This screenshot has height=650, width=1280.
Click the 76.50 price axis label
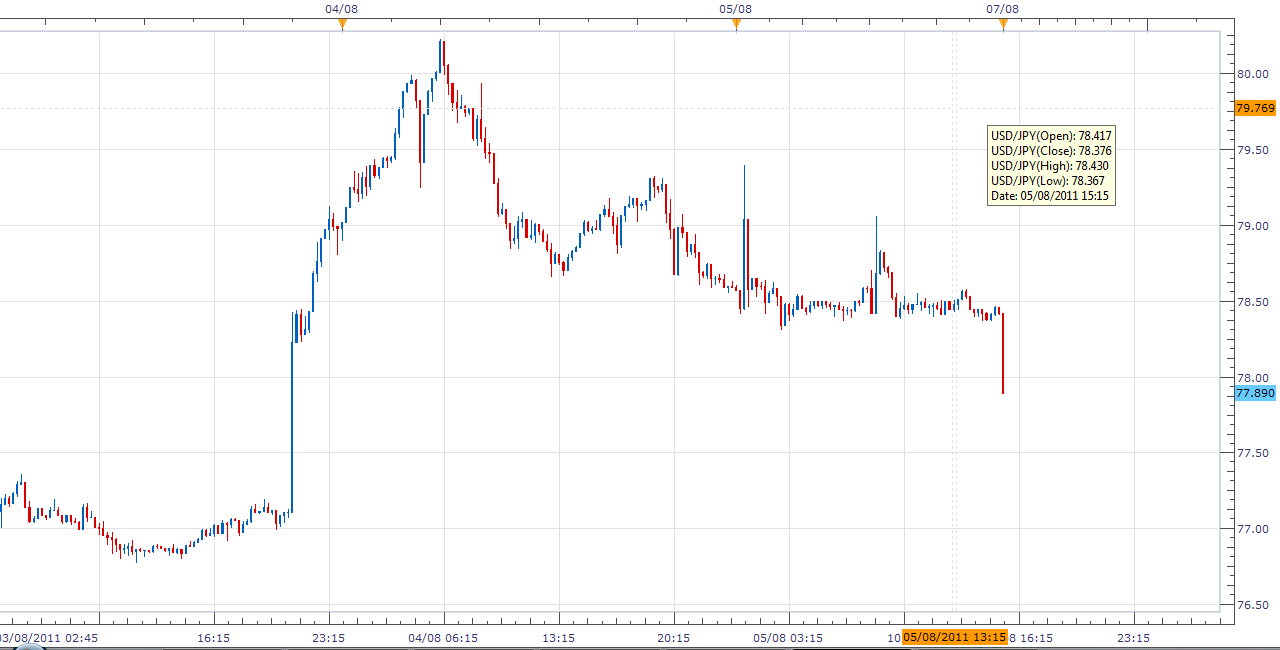click(x=1253, y=605)
